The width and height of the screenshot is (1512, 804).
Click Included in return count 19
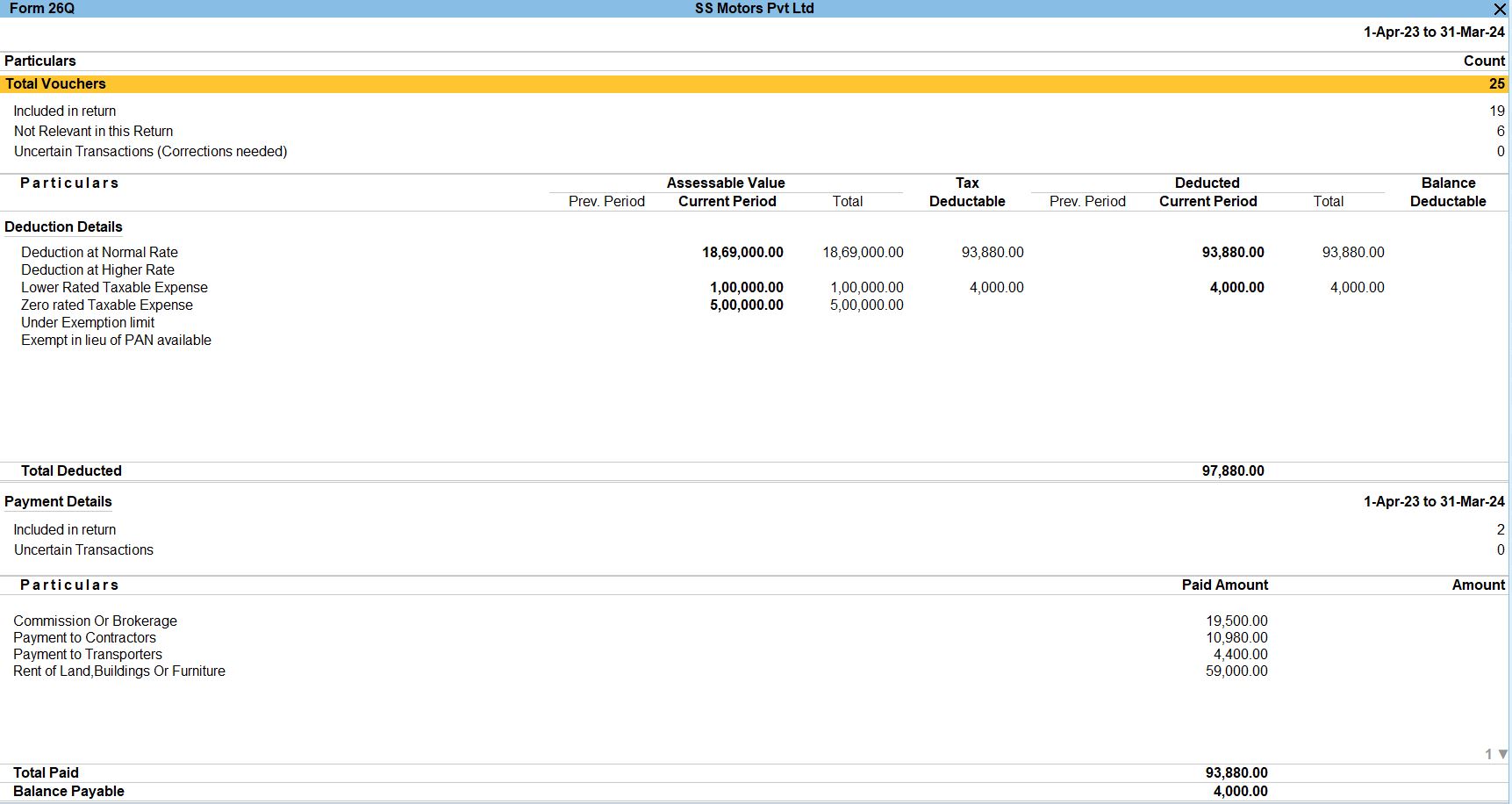click(x=1497, y=111)
